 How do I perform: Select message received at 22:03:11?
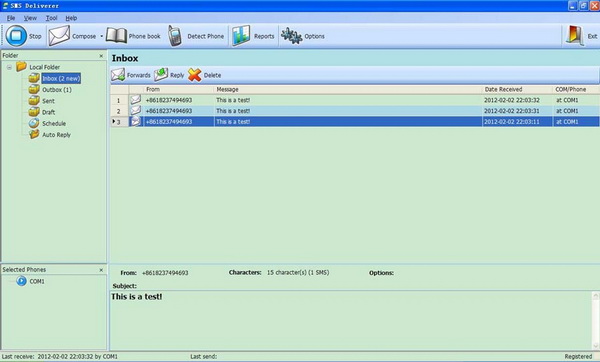355,122
